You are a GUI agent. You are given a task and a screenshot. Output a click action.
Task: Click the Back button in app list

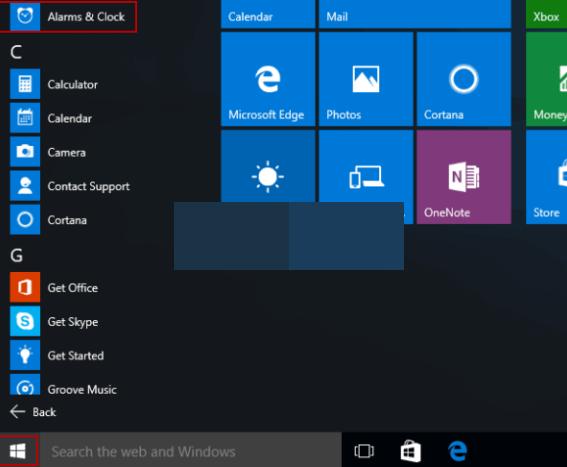(33, 412)
